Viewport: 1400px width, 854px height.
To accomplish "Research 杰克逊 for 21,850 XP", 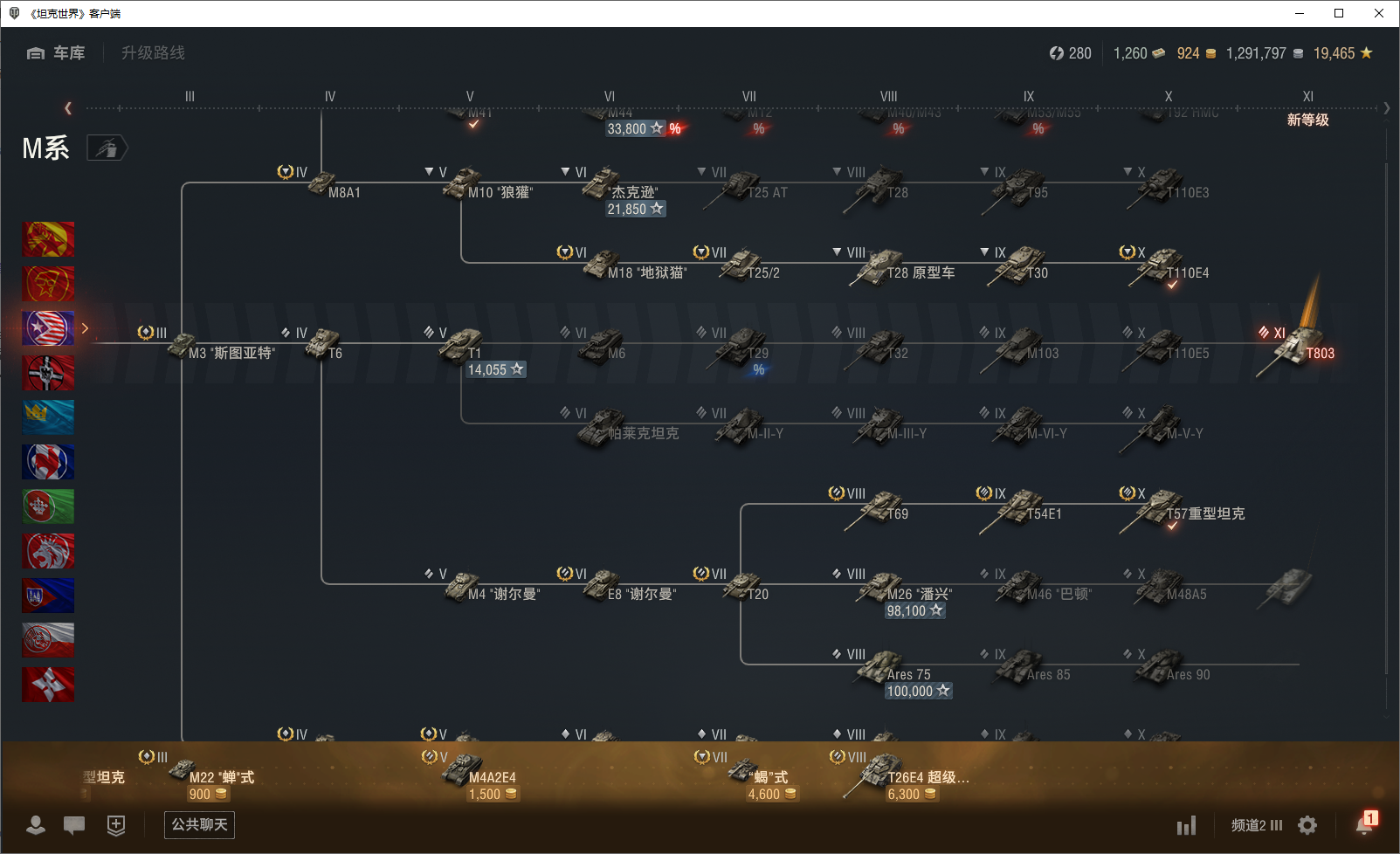I will 636,209.
